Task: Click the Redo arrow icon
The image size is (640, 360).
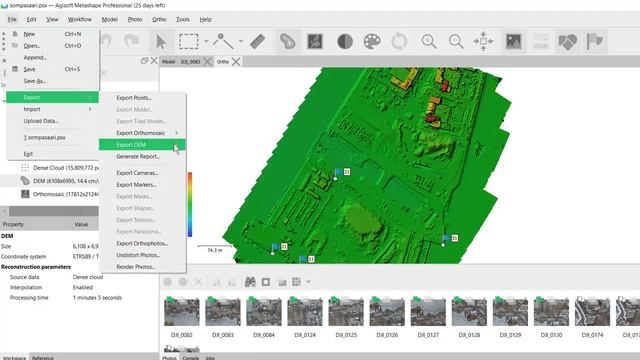Action: click(131, 41)
